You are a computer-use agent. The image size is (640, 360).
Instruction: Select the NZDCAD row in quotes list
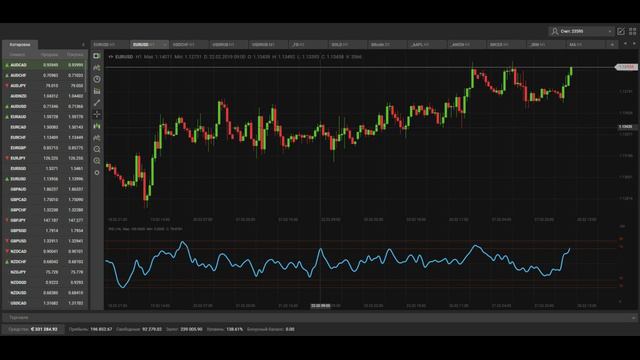44,251
